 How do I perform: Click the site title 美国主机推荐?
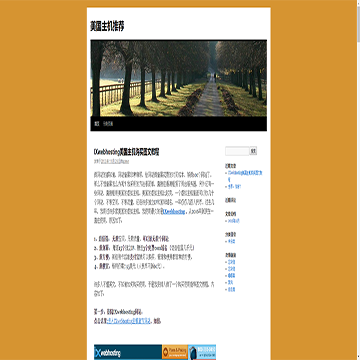(107, 27)
